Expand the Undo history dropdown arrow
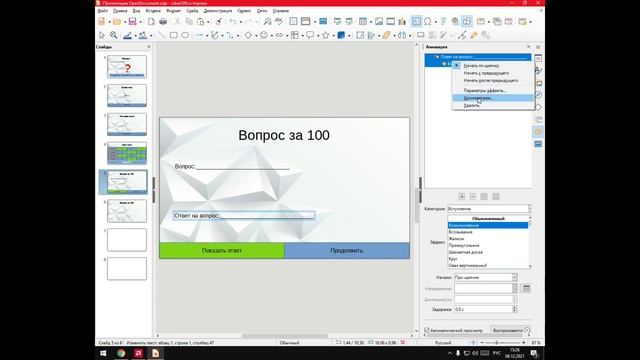The width and height of the screenshot is (640, 360). pyautogui.click(x=240, y=22)
